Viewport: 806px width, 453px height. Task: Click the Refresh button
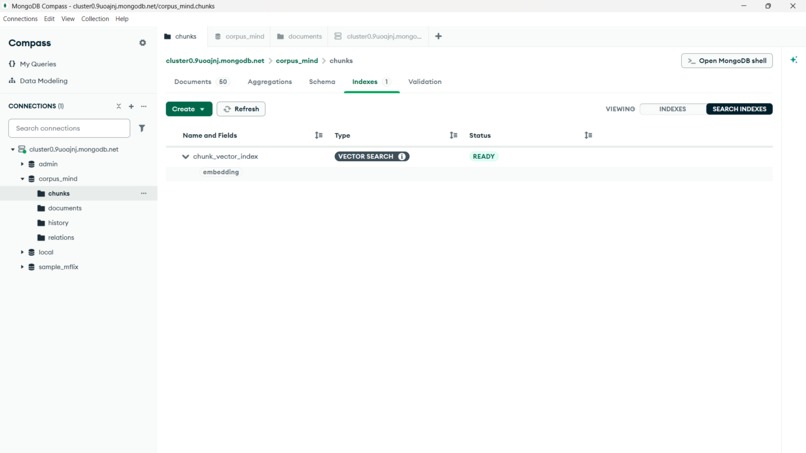pyautogui.click(x=241, y=109)
